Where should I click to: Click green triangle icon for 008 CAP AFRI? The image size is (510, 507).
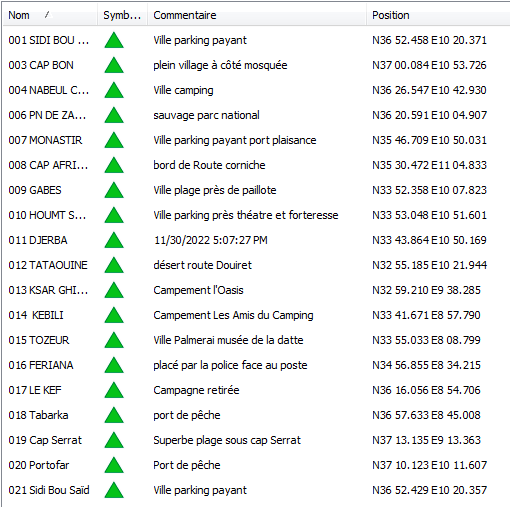tap(114, 165)
